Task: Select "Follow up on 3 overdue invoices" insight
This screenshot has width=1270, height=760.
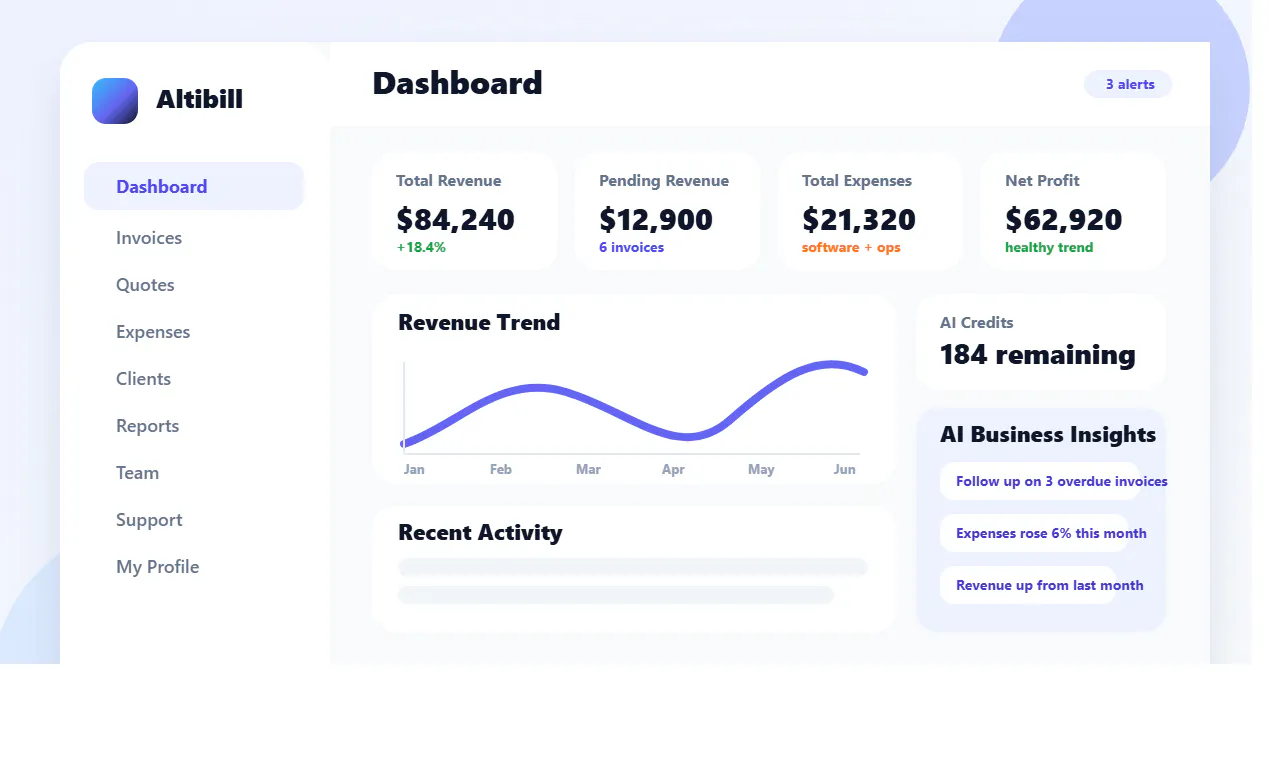Action: click(x=1054, y=481)
